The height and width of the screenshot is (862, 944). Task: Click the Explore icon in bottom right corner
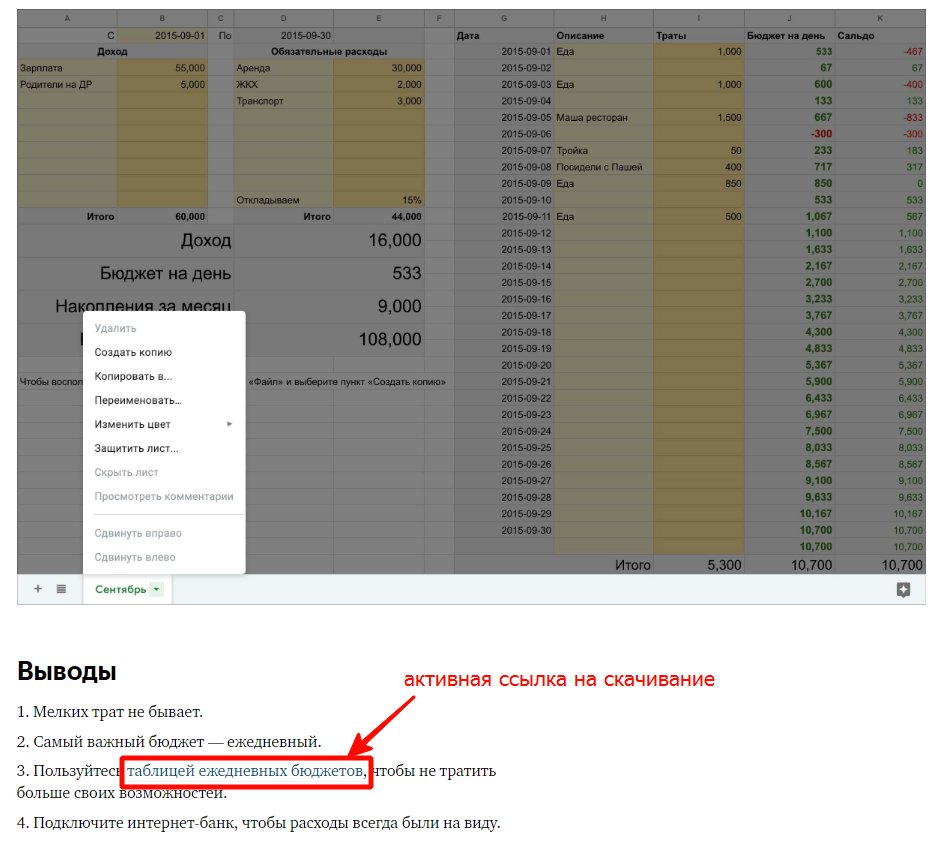click(903, 590)
